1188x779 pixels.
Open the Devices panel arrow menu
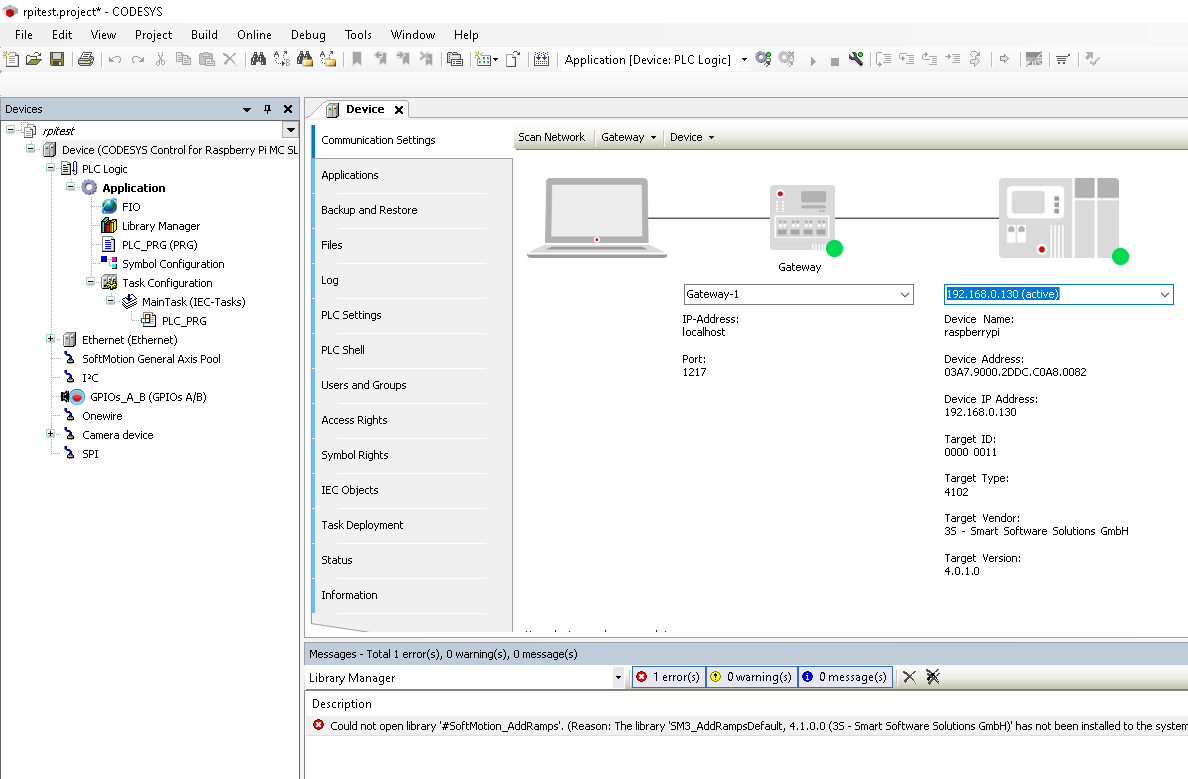tap(247, 109)
